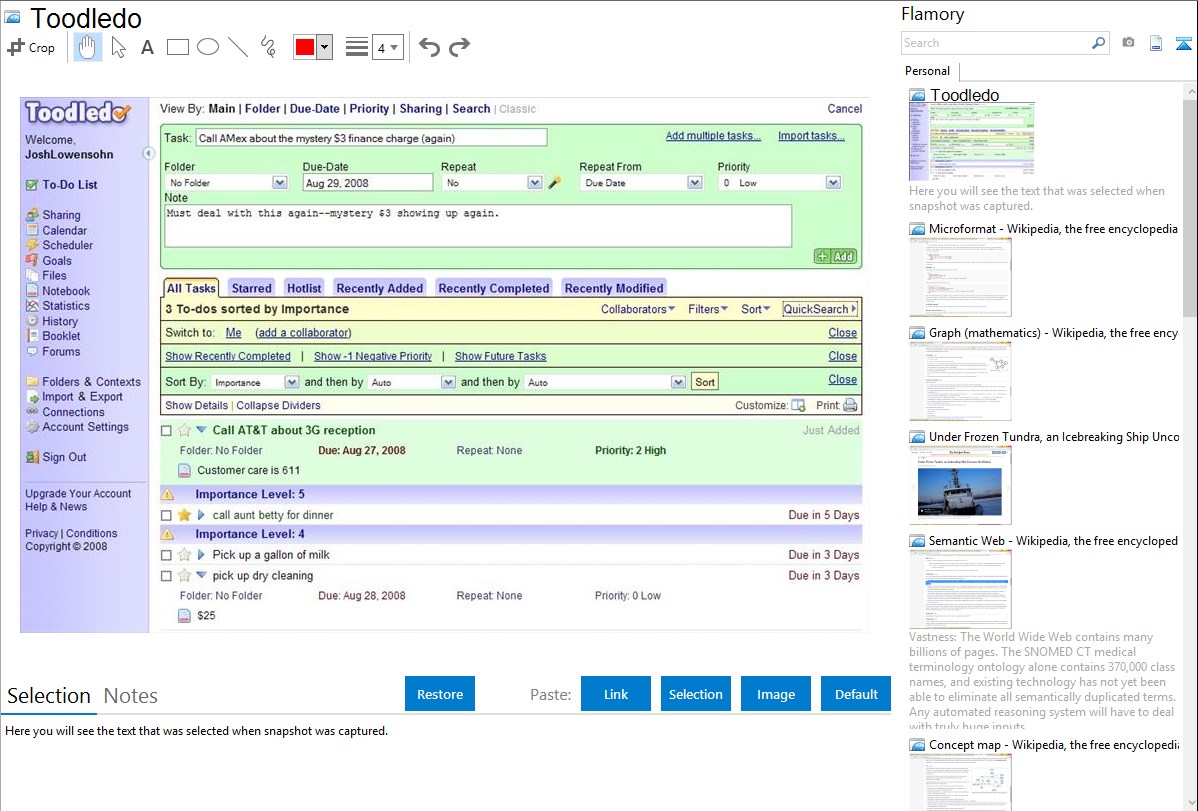Open the line width dropdown

[387, 47]
